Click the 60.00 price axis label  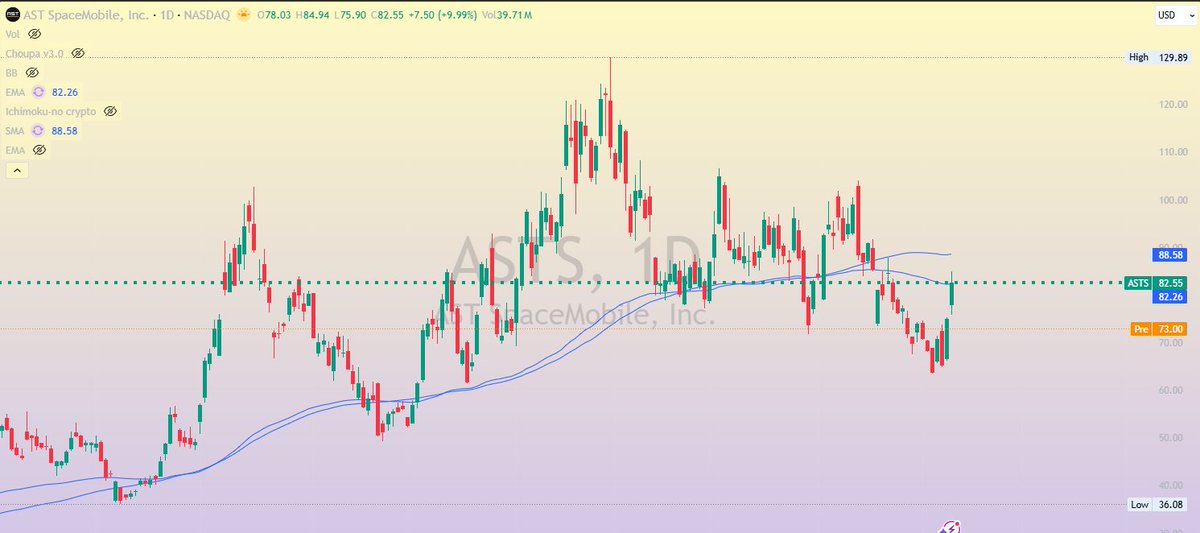click(x=1171, y=390)
